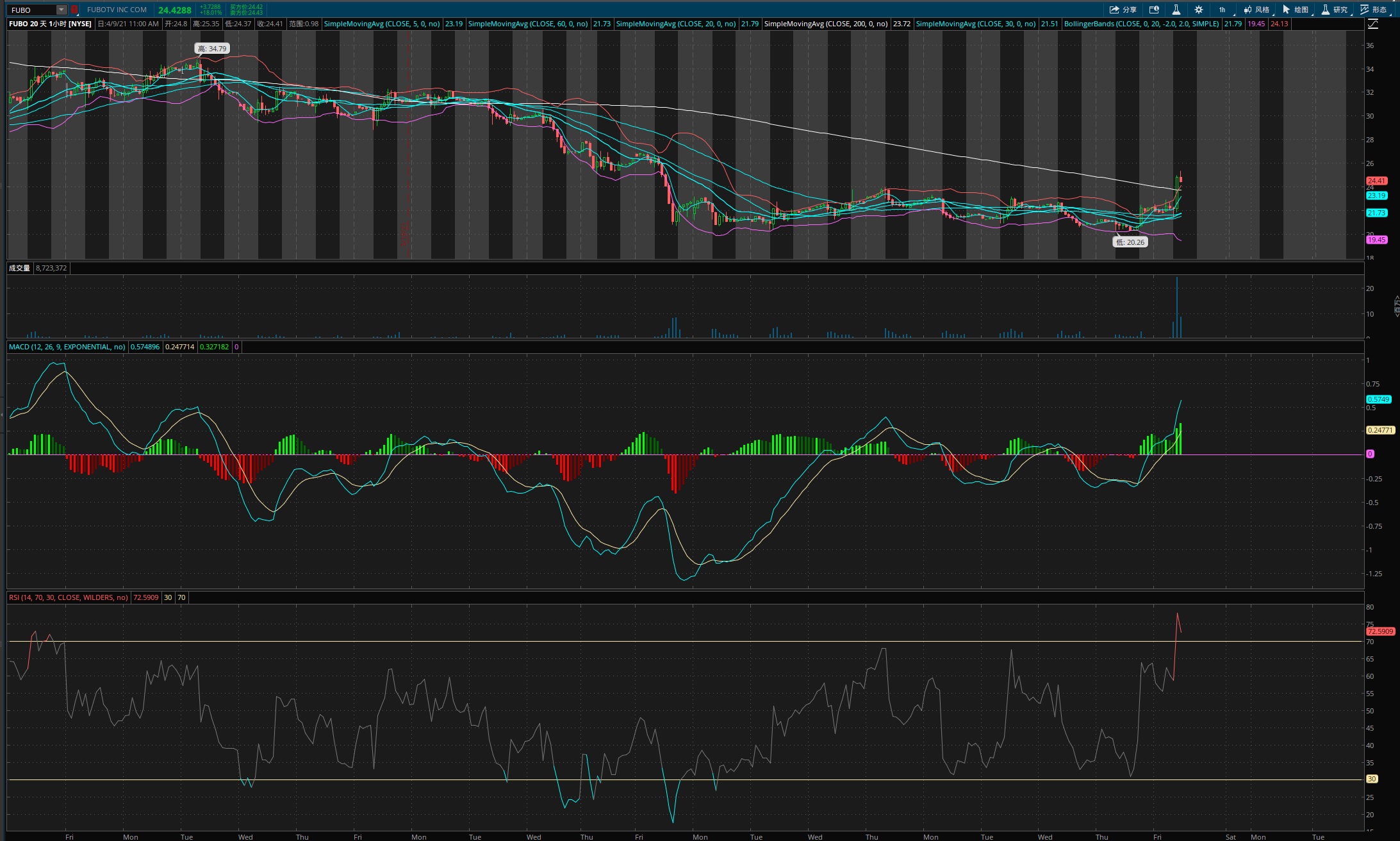Click the MACD histogram value 0.327182
The width and height of the screenshot is (1400, 841).
(x=214, y=347)
